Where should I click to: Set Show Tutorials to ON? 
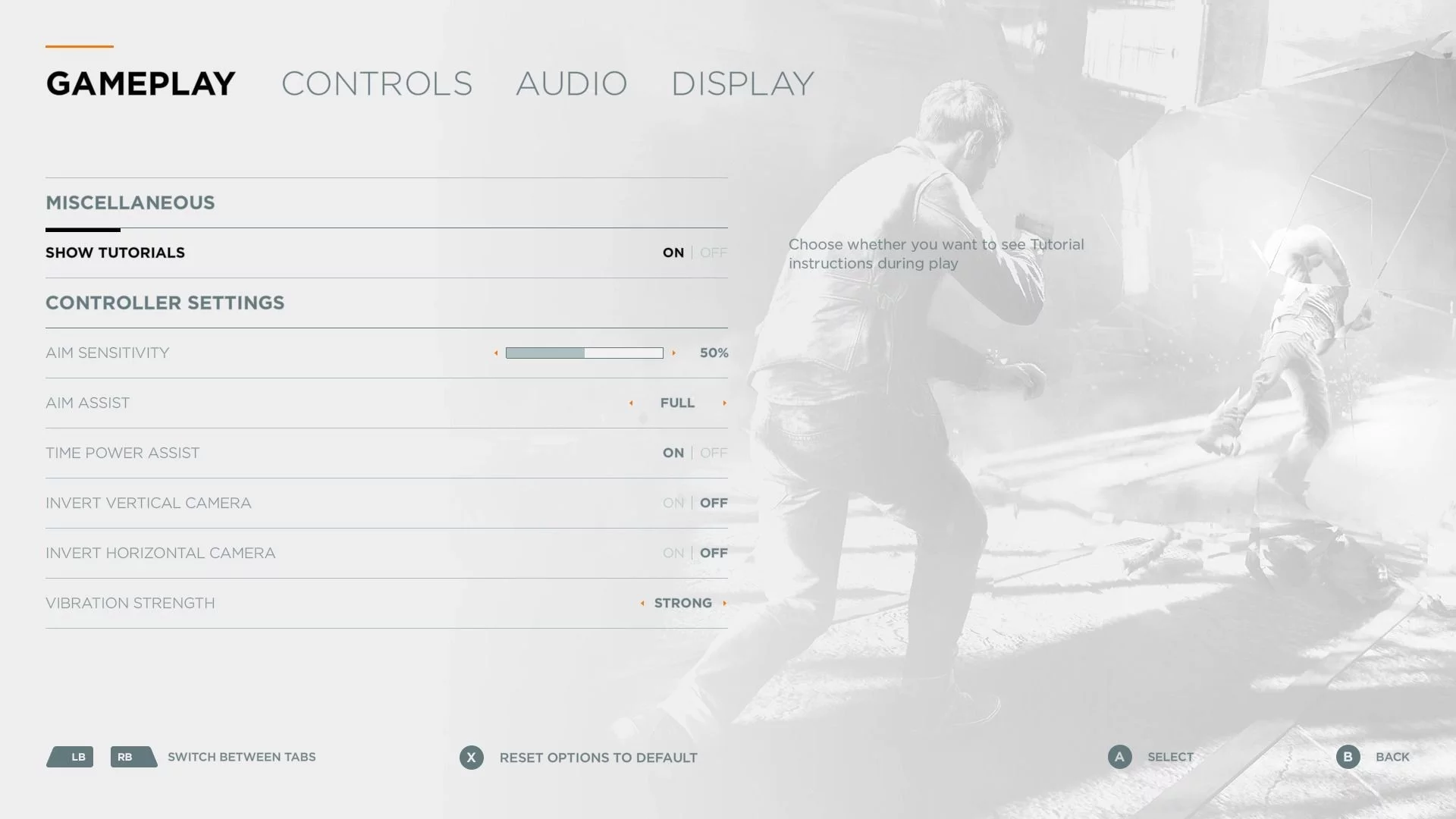click(x=673, y=253)
